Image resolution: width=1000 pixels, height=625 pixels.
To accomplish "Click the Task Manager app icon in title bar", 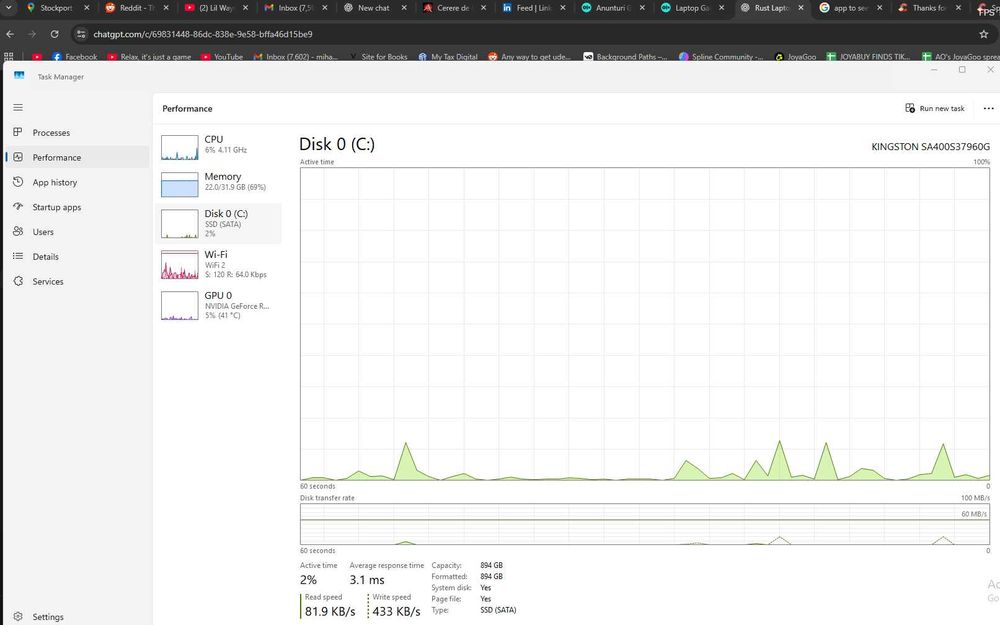I will [x=19, y=76].
